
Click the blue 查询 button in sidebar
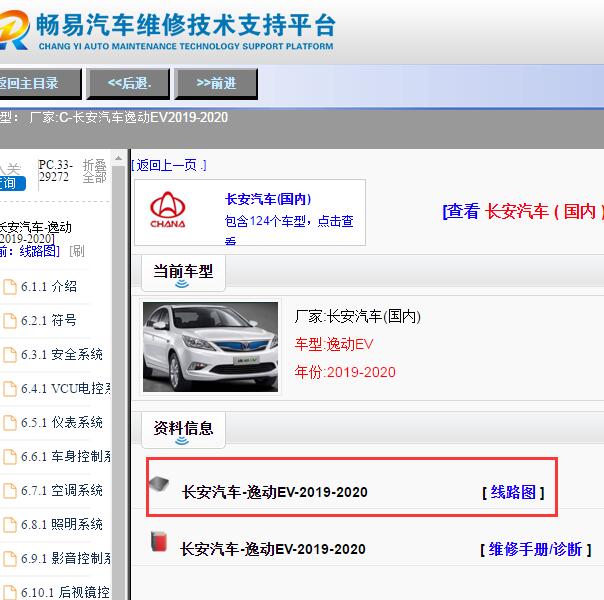coord(13,183)
